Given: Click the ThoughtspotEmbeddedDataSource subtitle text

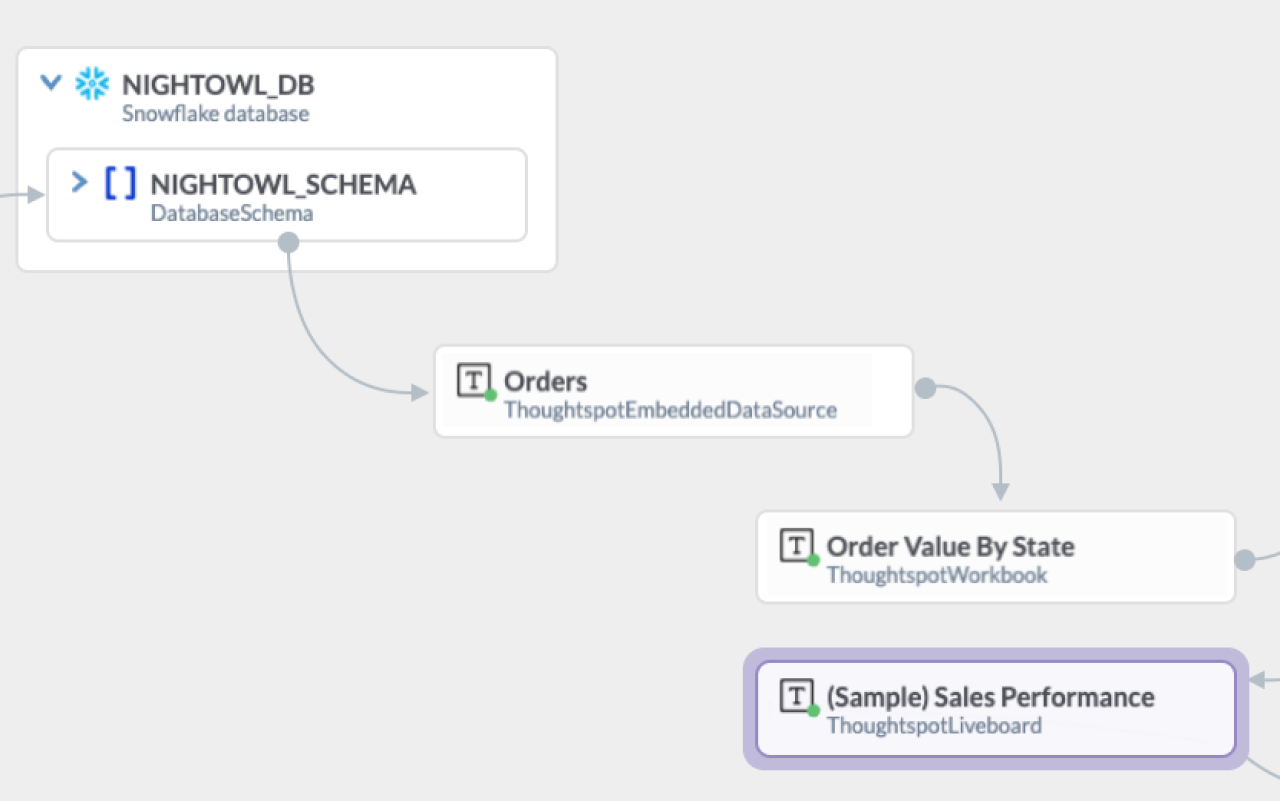Looking at the screenshot, I should (x=670, y=410).
